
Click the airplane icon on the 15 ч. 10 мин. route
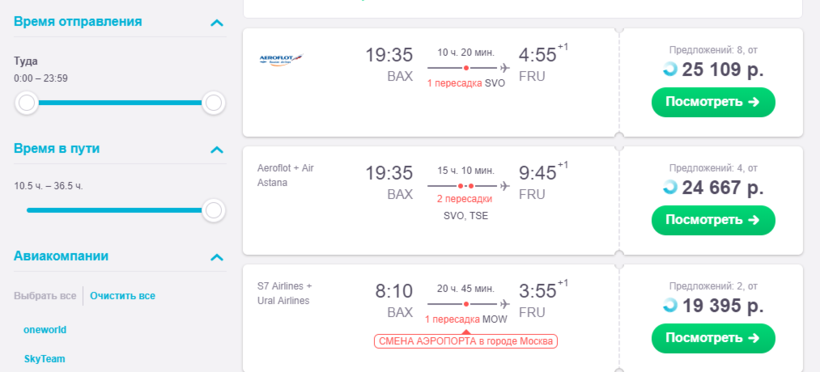pos(505,186)
